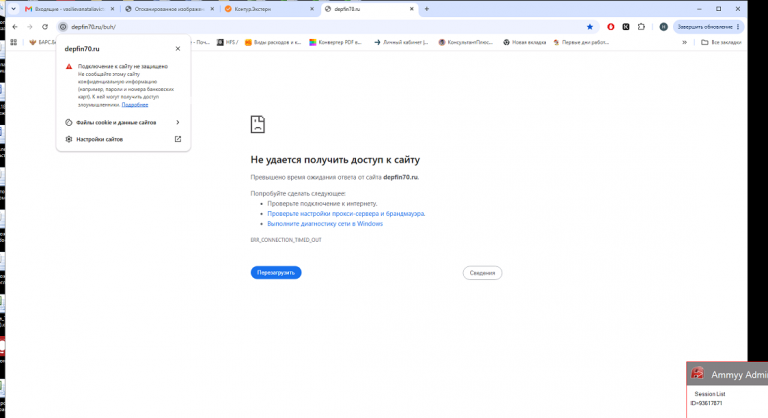
Task: Go back to the previous page
Action: (15, 27)
